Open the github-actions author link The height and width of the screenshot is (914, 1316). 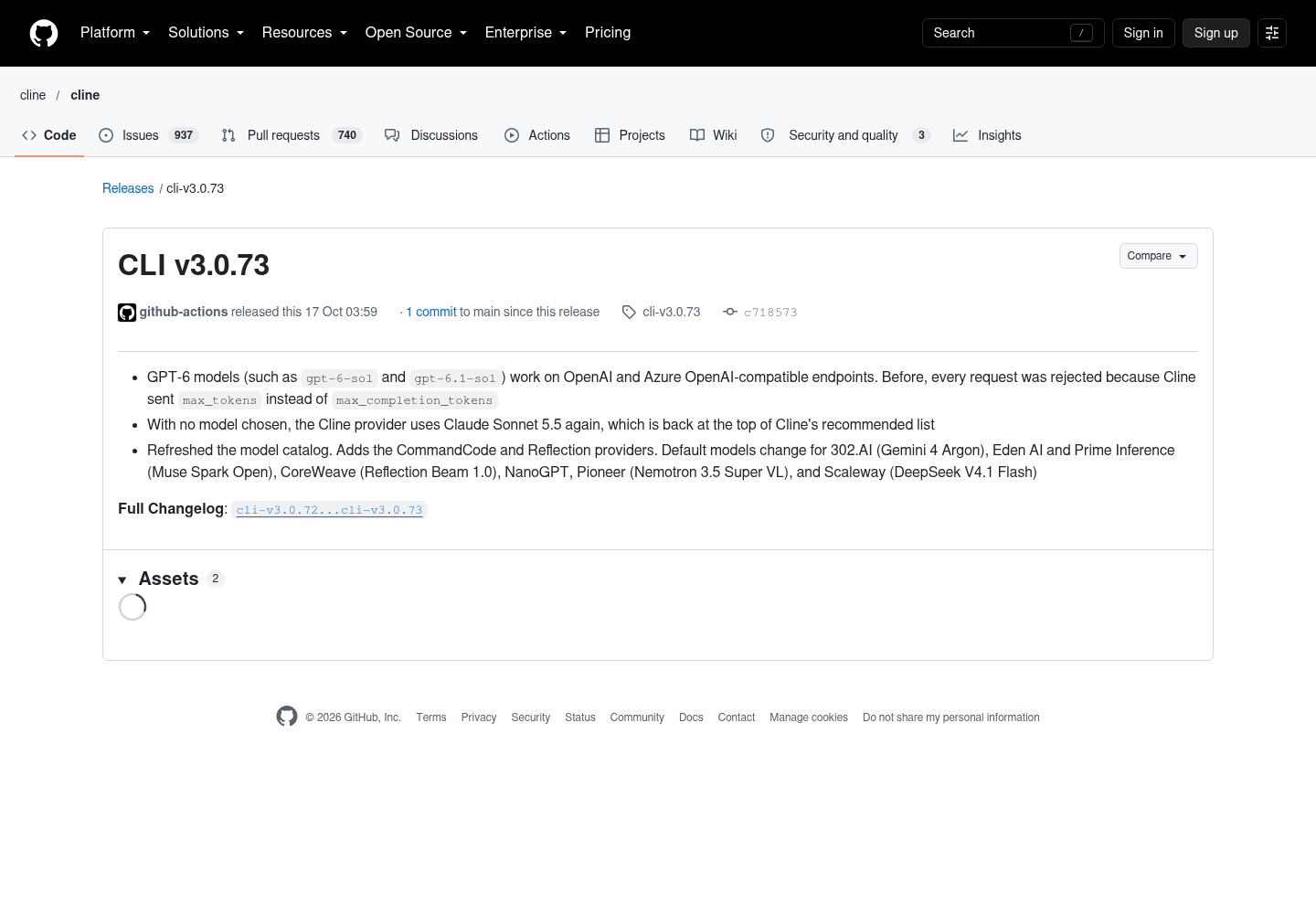(x=184, y=312)
